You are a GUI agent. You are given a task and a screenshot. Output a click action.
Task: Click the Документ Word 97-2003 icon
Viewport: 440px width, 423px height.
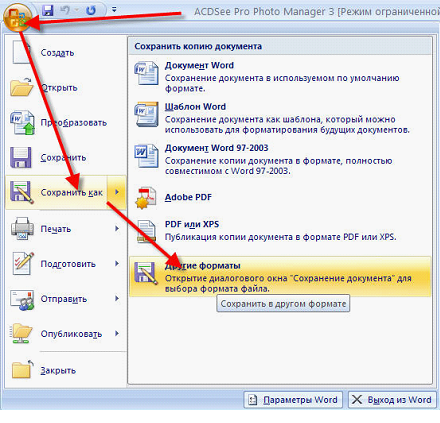146,156
